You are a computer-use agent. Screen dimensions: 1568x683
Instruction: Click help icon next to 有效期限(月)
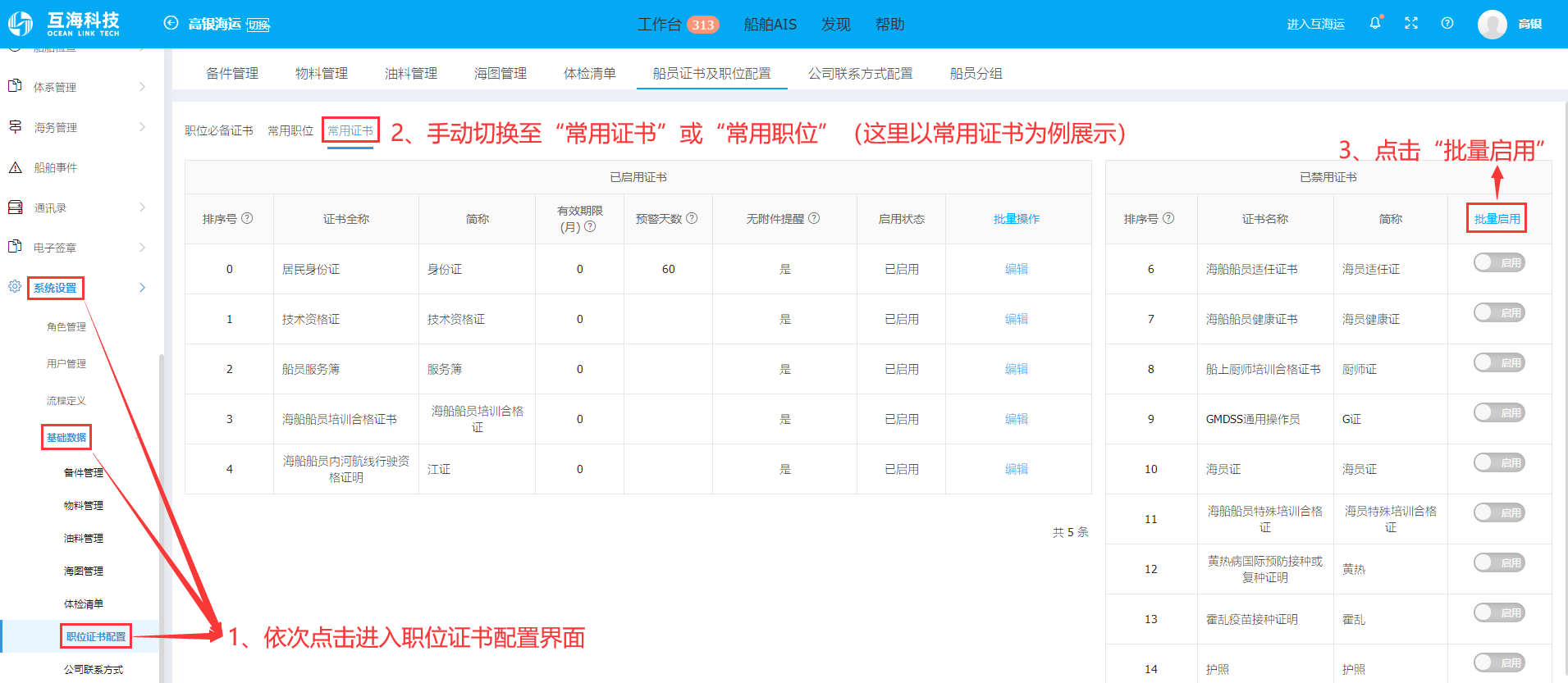pyautogui.click(x=590, y=226)
